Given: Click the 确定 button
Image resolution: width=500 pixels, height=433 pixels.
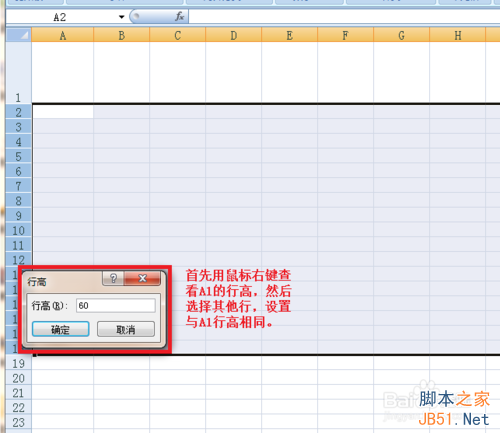Looking at the screenshot, I should point(61,329).
